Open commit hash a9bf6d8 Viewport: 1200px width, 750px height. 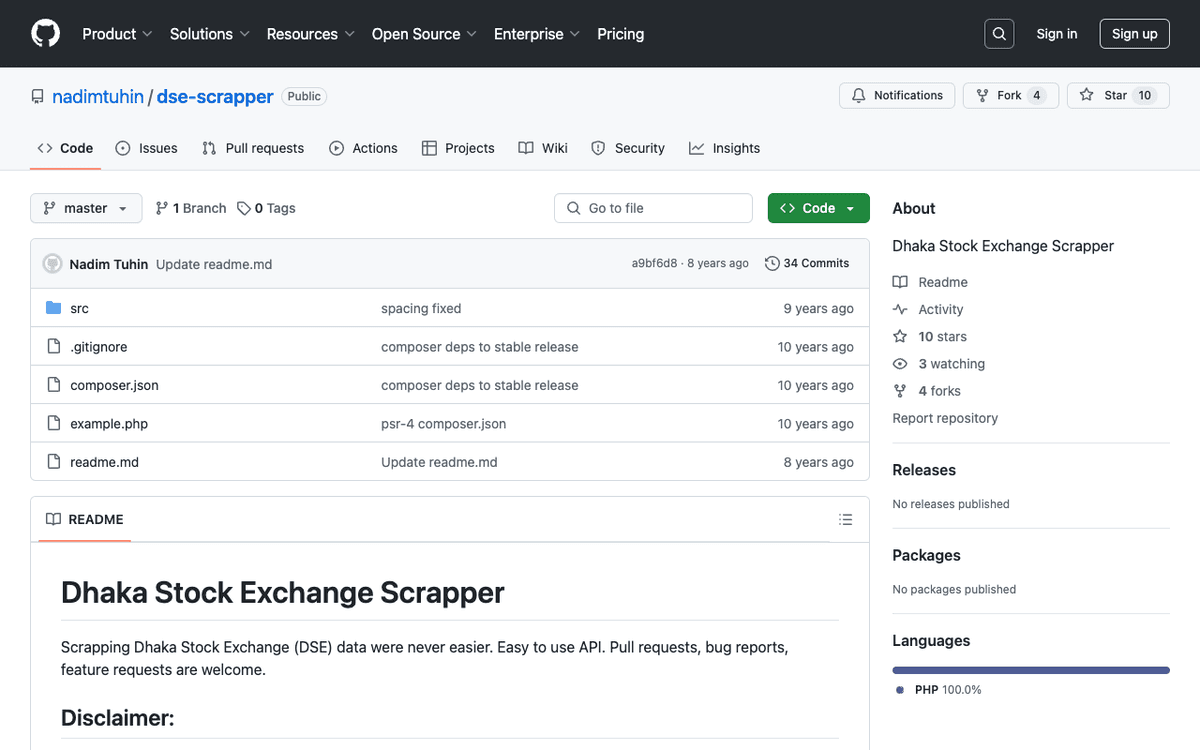[x=654, y=263]
